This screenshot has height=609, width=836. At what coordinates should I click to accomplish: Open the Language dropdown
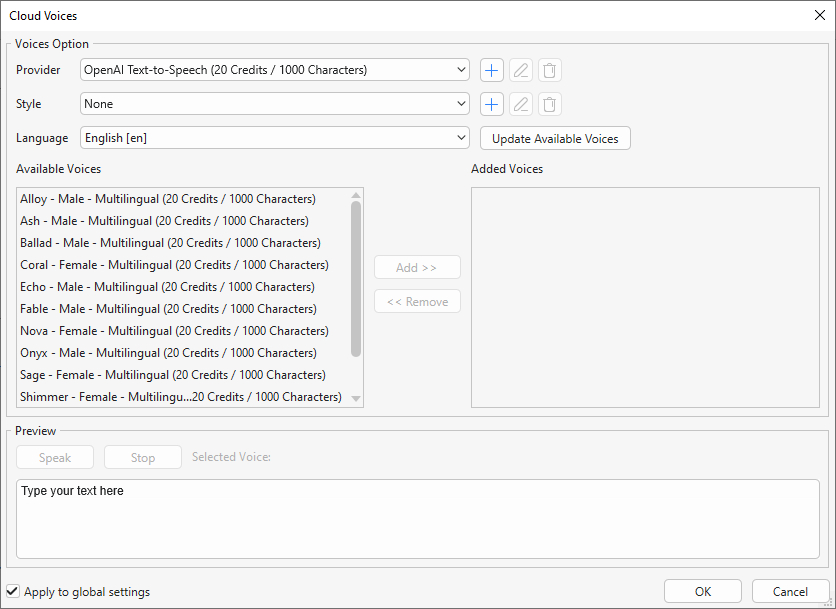click(x=274, y=138)
